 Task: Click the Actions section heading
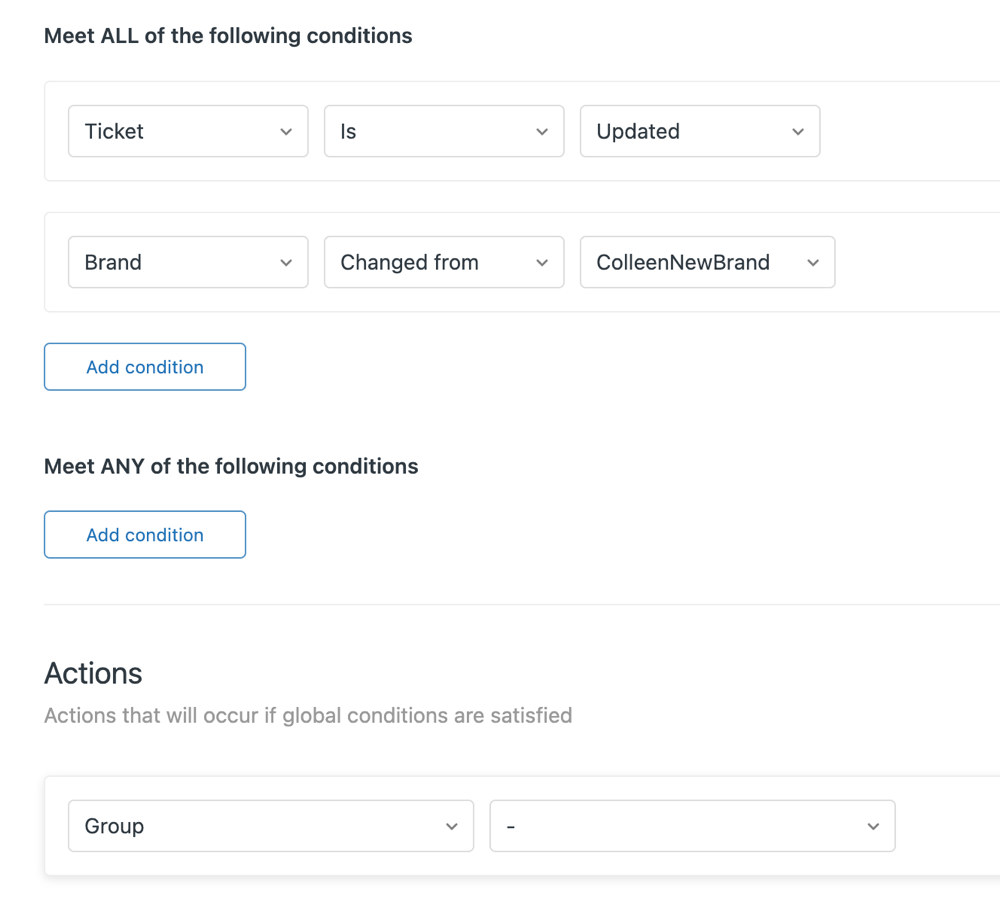(x=93, y=674)
